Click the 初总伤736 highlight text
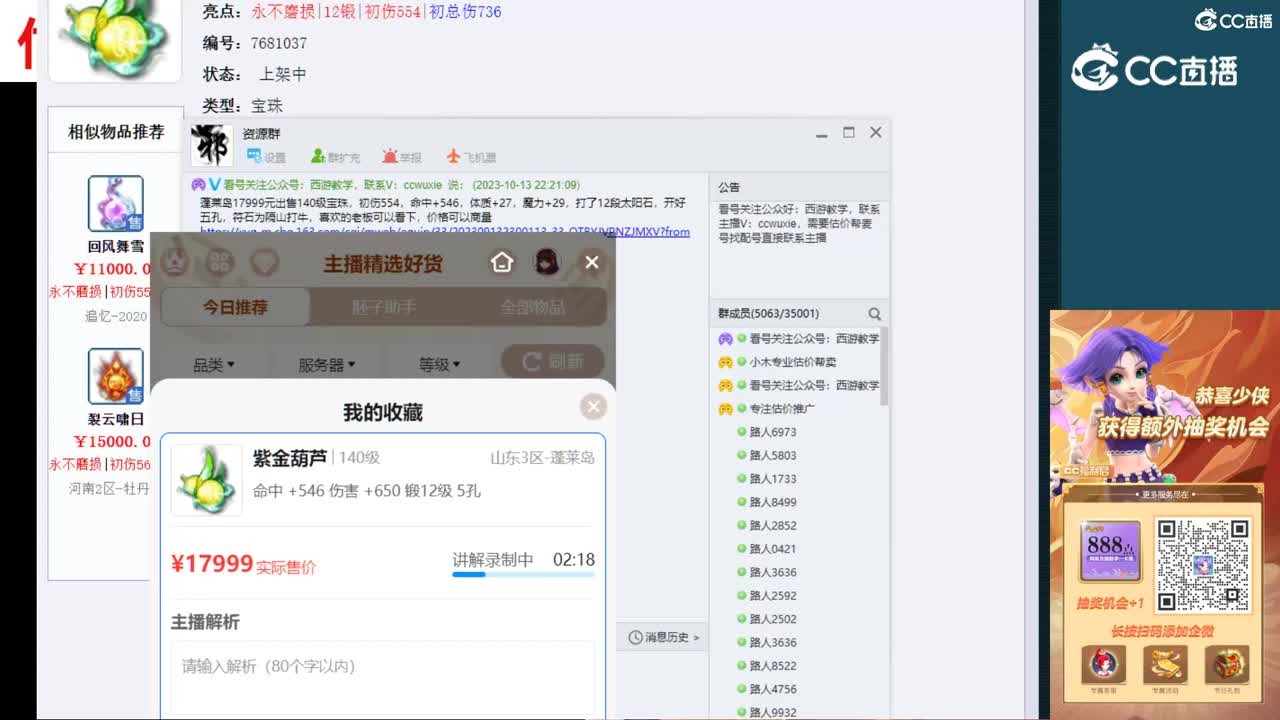The image size is (1280, 720). (465, 12)
